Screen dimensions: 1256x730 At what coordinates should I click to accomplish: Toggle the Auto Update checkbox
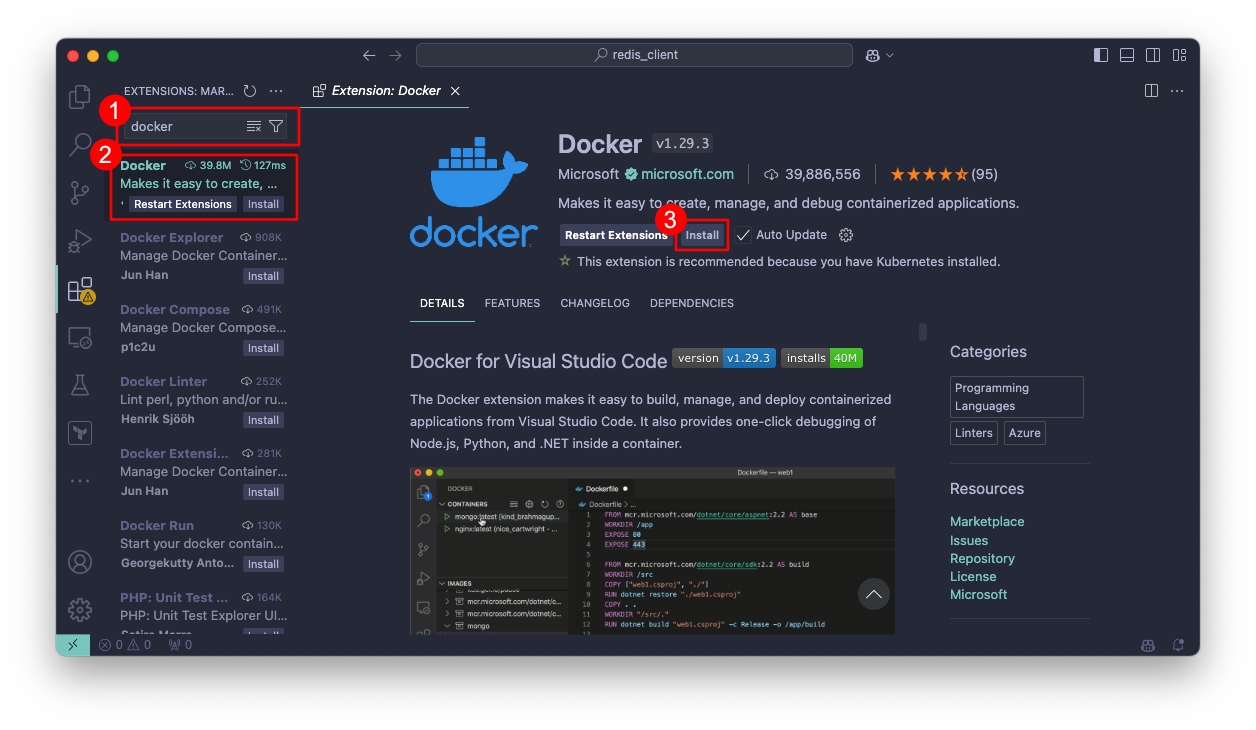(743, 235)
